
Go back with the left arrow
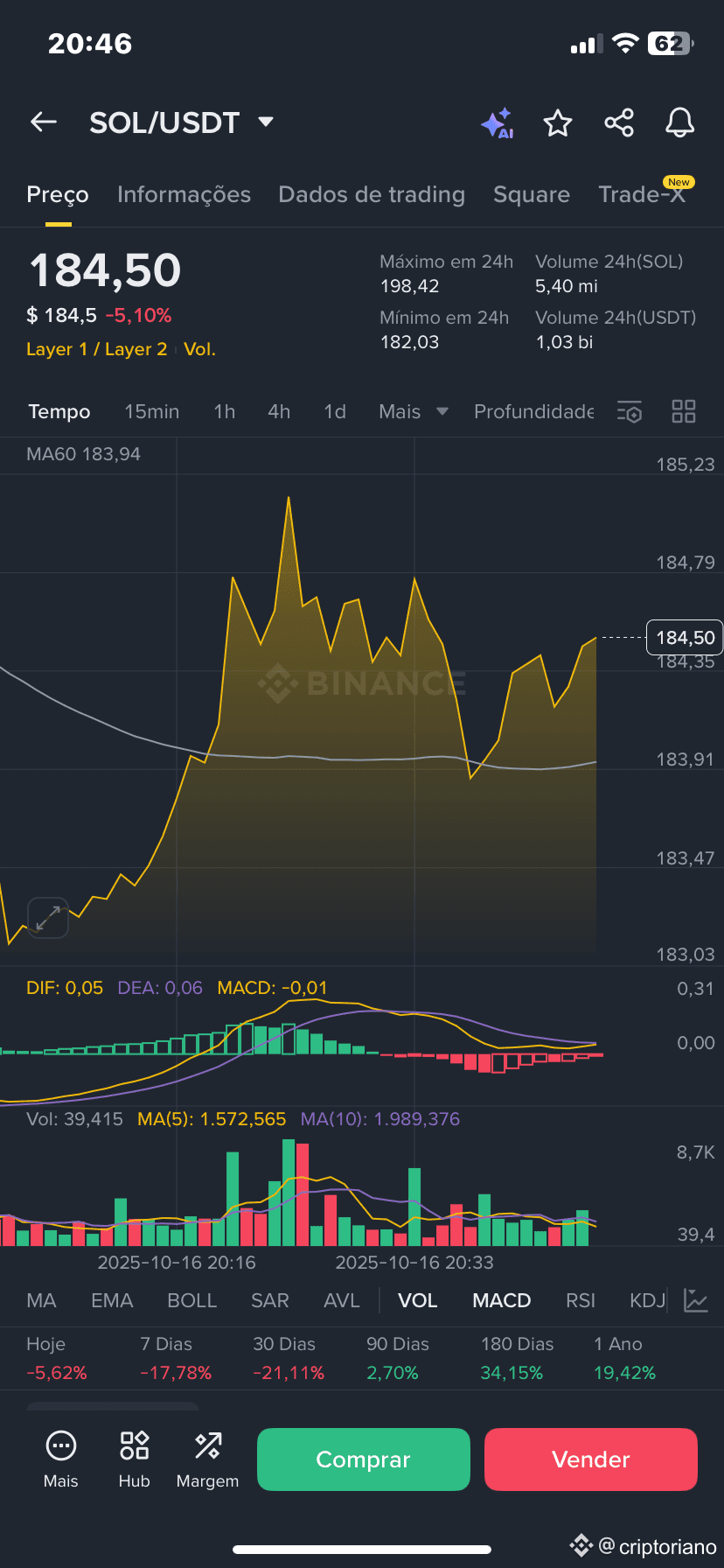point(44,122)
